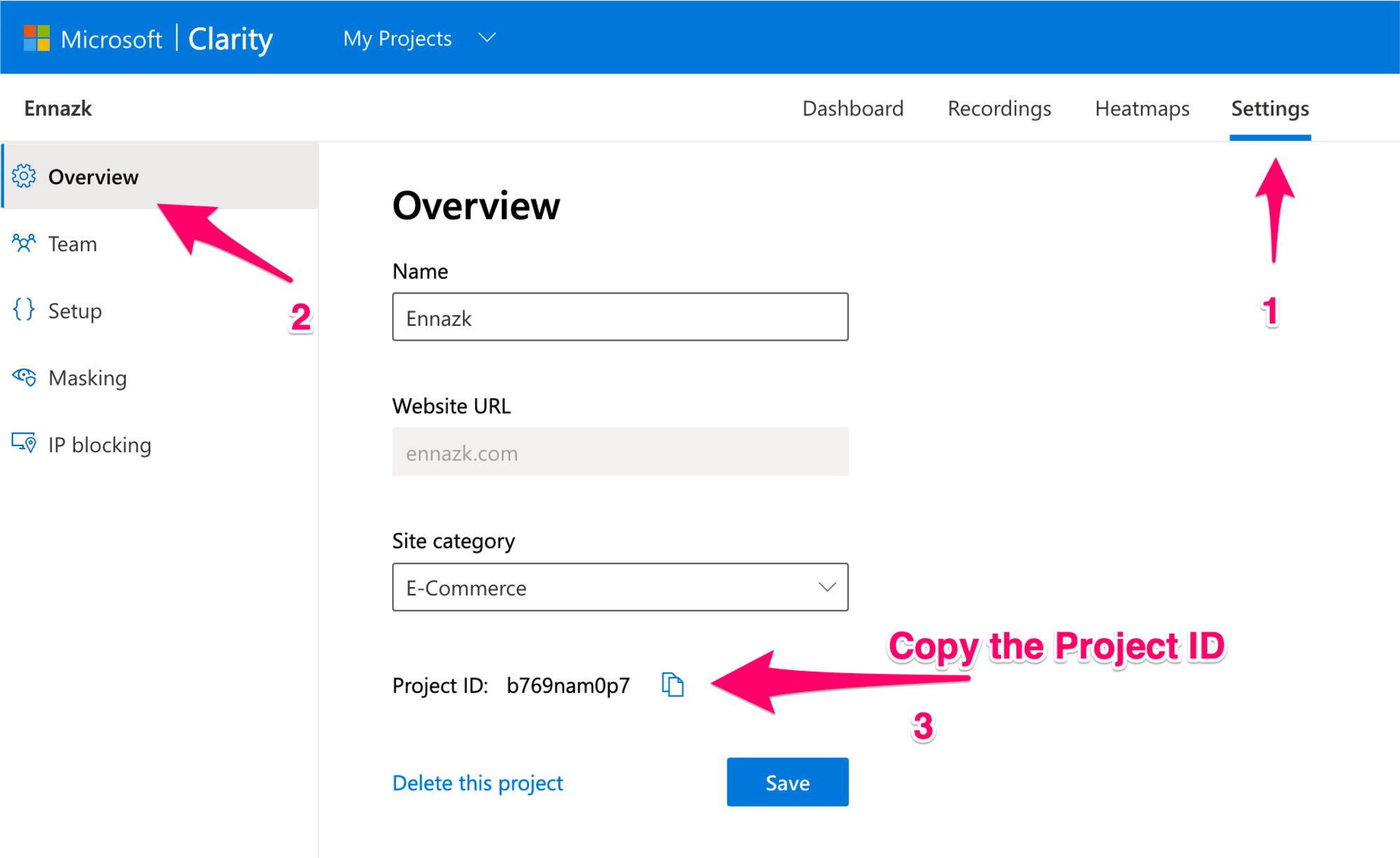
Task: Click the Microsoft wordmark in header
Action: 111,39
